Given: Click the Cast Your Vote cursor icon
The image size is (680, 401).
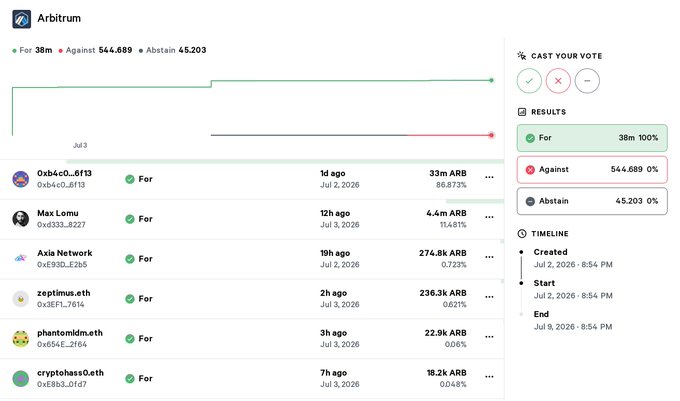Looking at the screenshot, I should click(522, 55).
